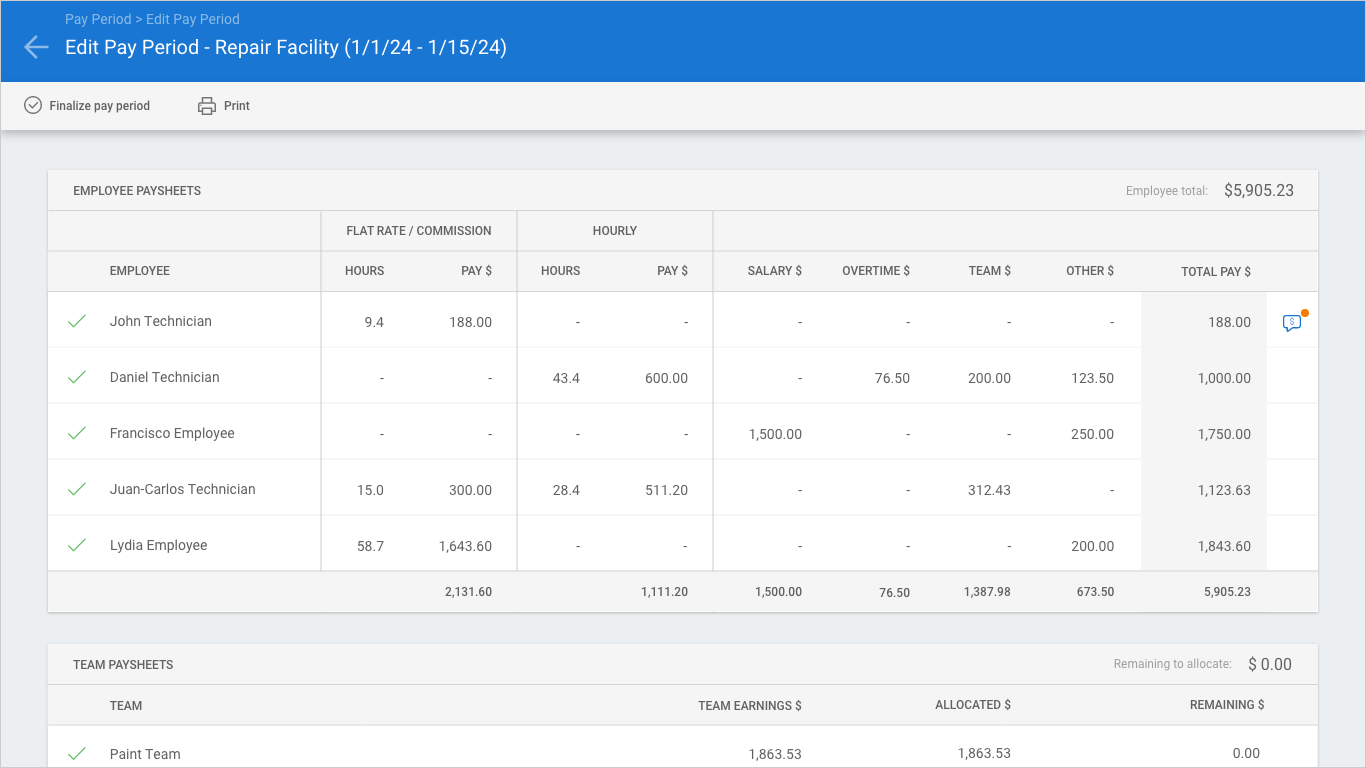Click the Pay Period breadcrumb link

[x=97, y=19]
